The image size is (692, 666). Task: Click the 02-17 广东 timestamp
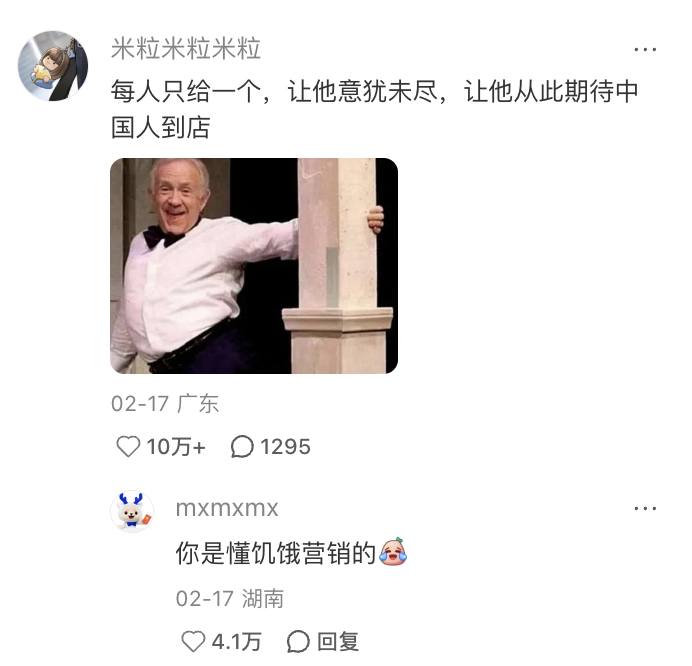pyautogui.click(x=165, y=403)
